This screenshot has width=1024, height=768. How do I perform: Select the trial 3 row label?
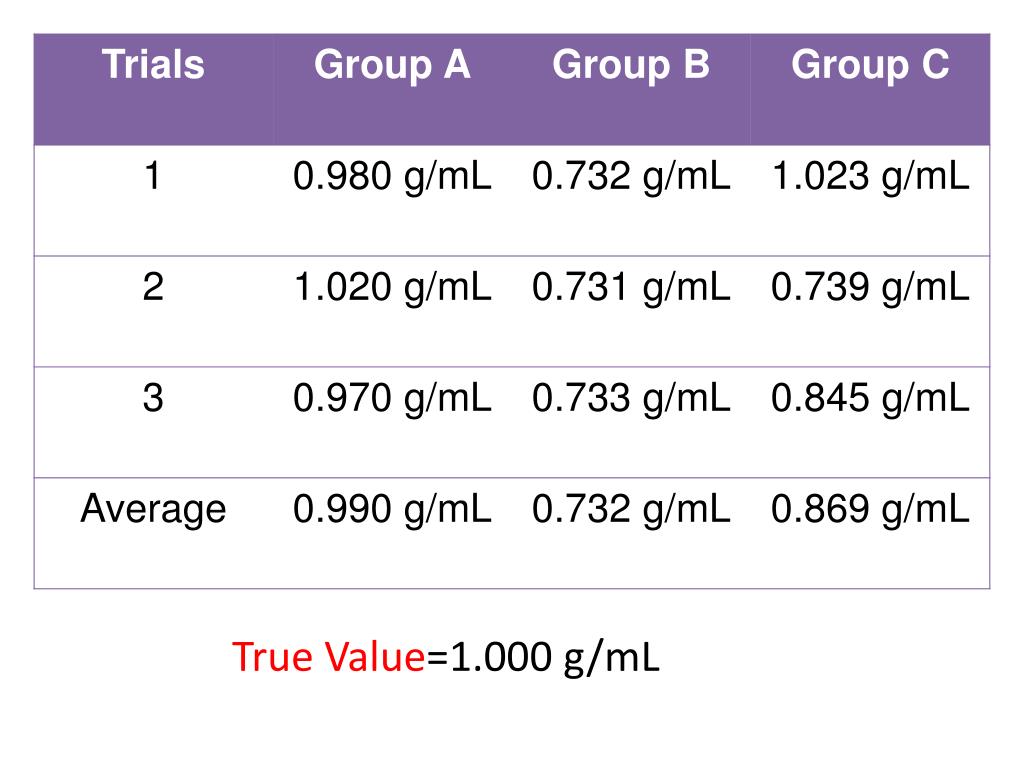coord(153,398)
